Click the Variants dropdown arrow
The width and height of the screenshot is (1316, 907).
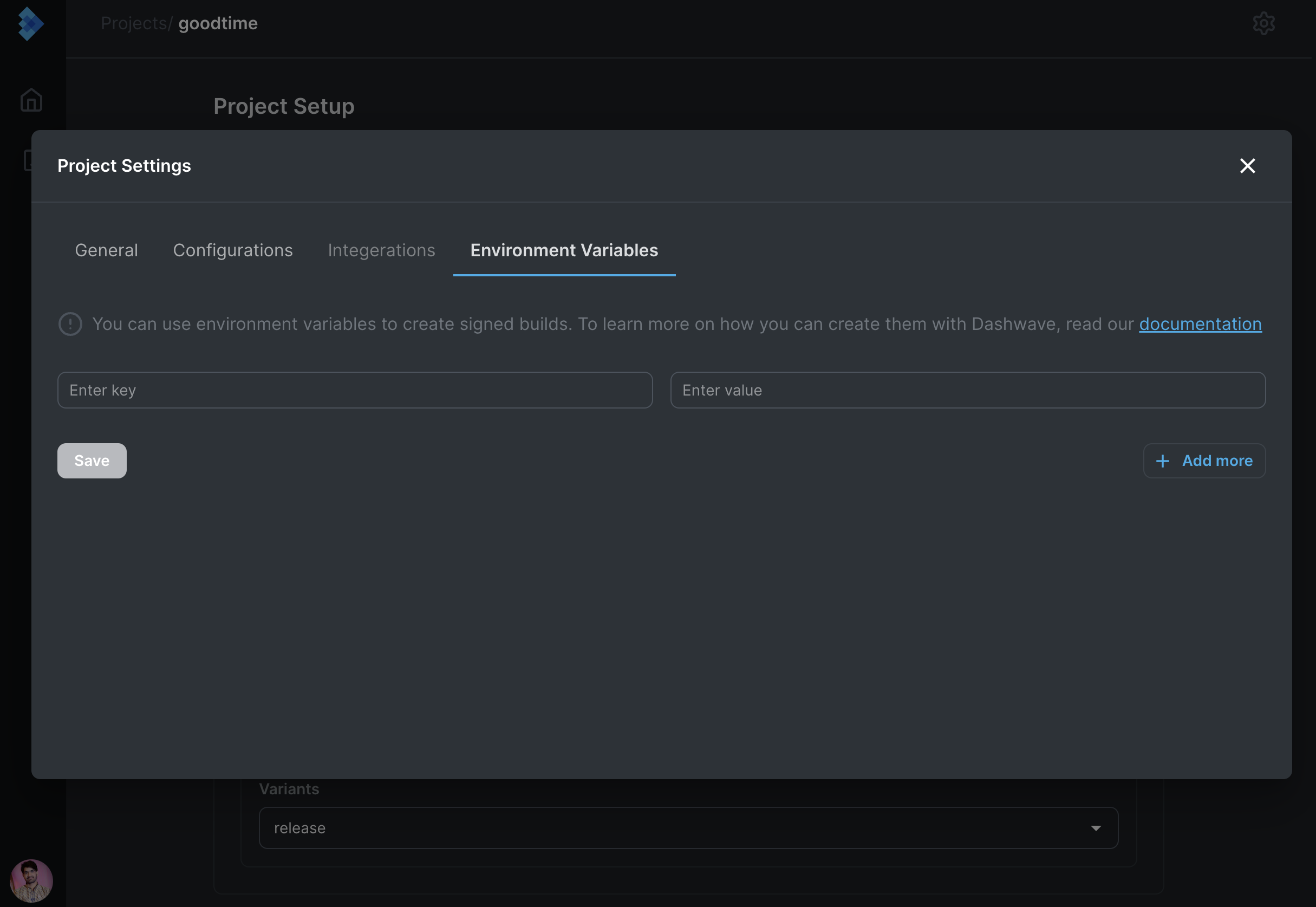point(1096,828)
